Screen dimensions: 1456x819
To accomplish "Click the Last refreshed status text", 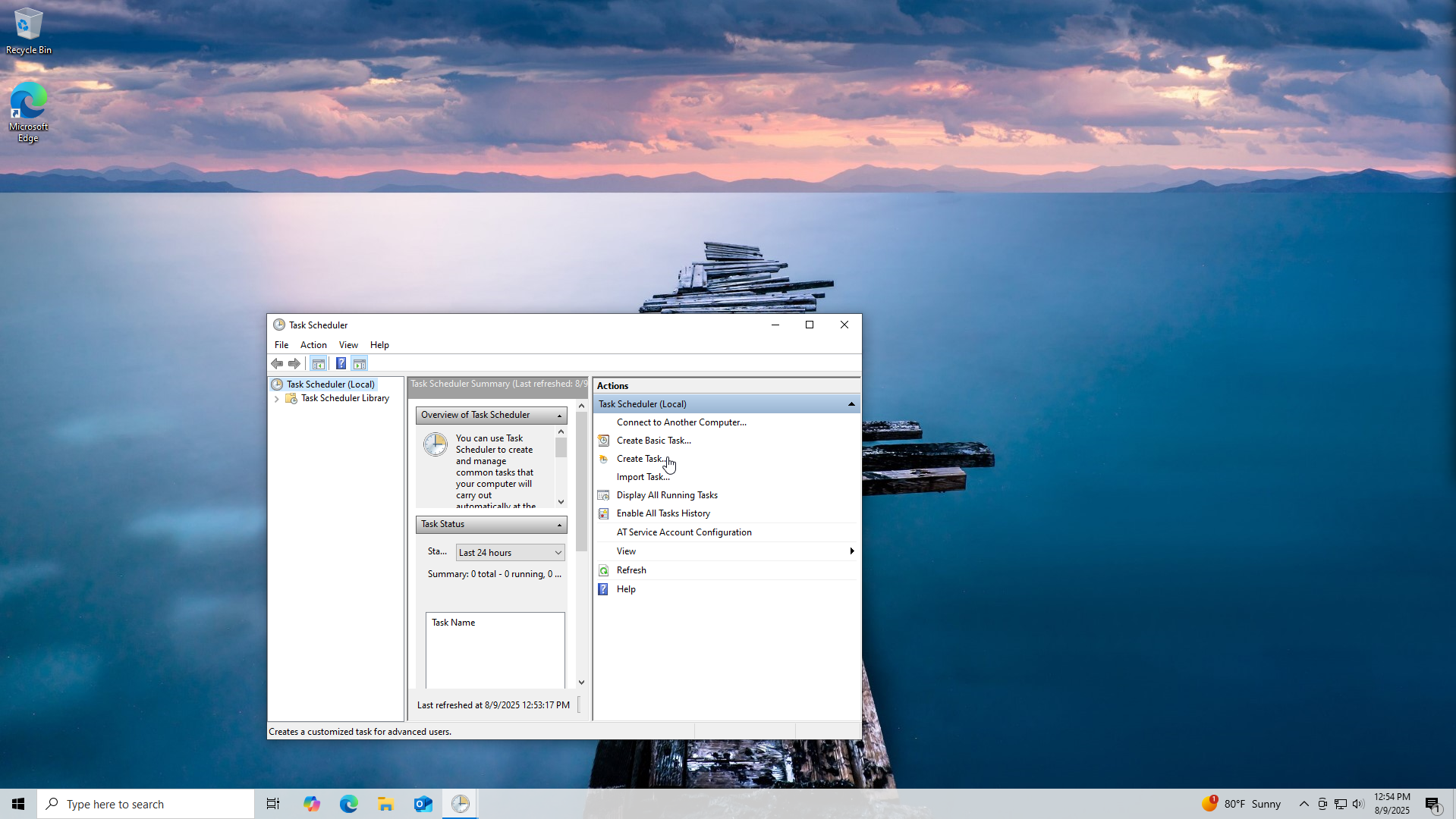I will 493,705.
